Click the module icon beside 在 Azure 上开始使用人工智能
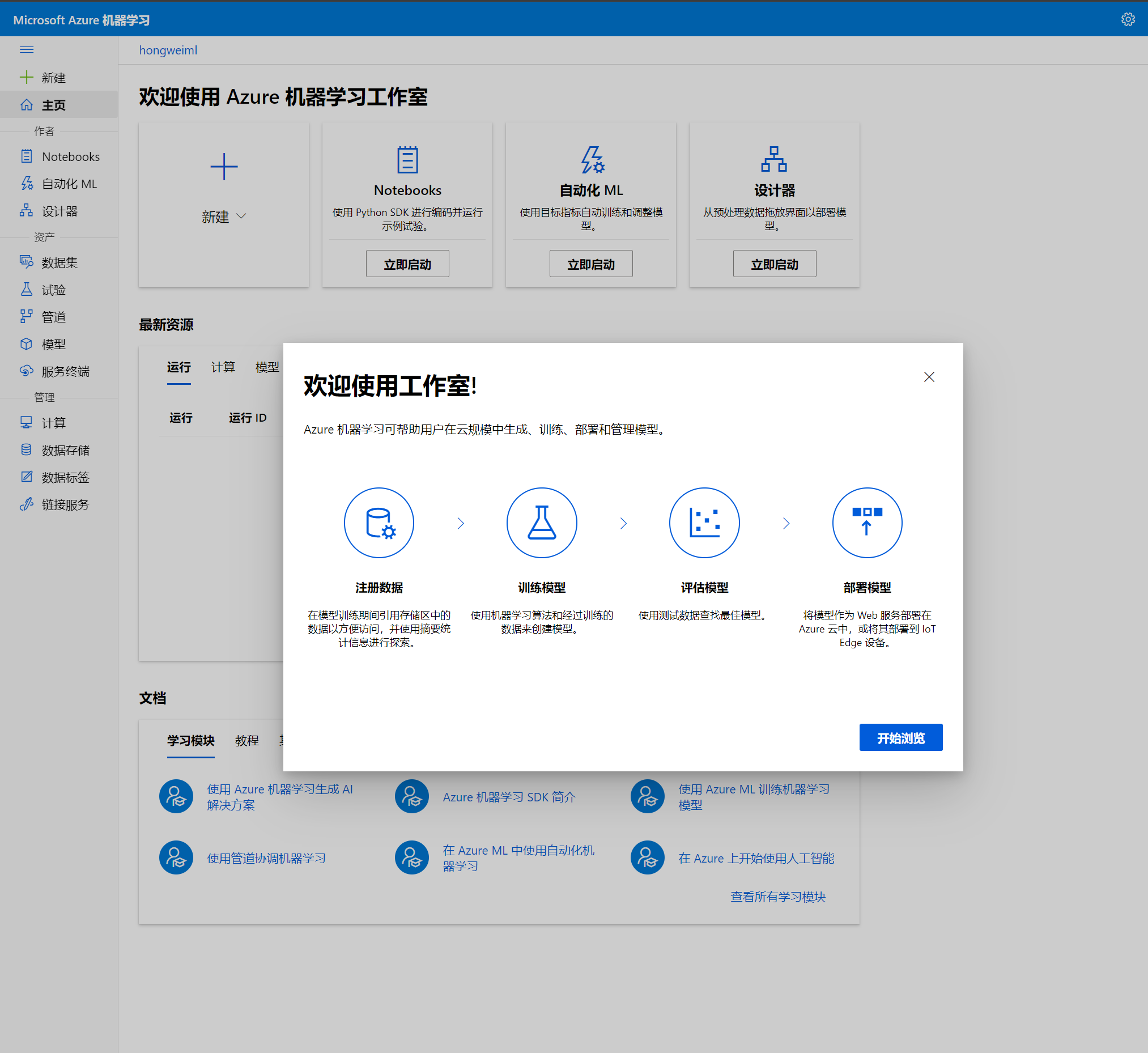This screenshot has height=1053, width=1148. pos(648,857)
